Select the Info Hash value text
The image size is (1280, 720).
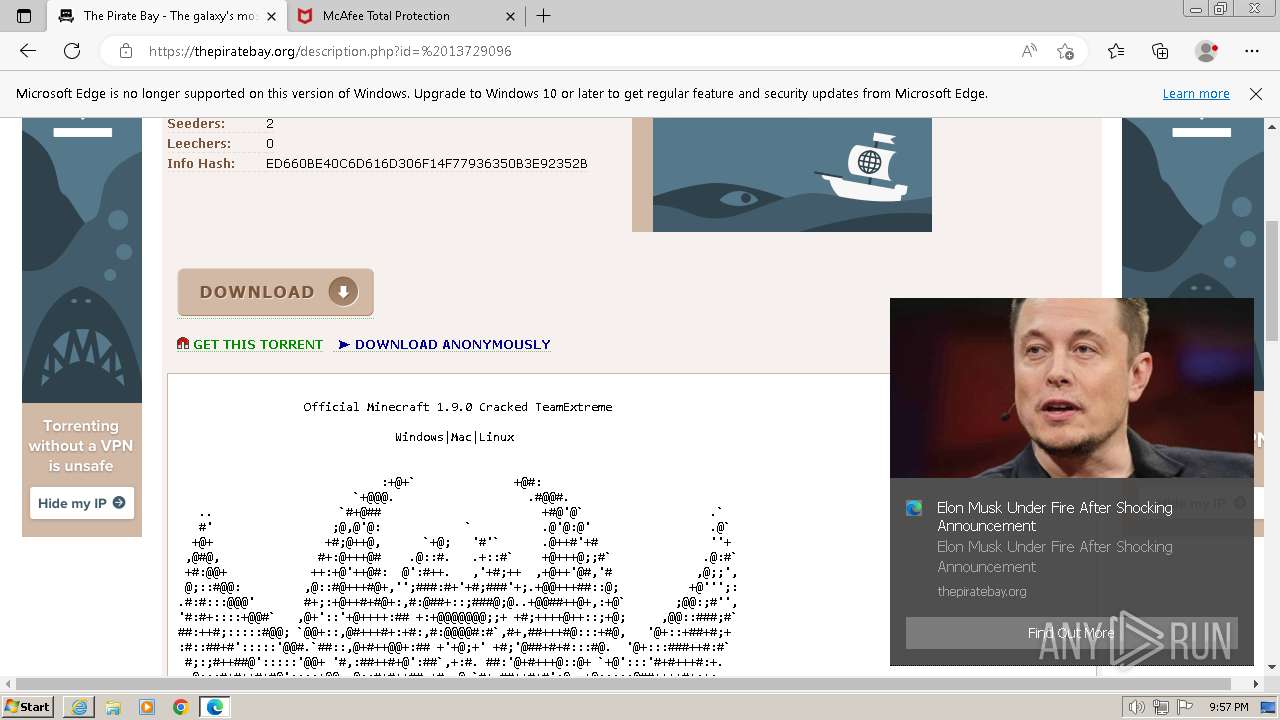tap(426, 164)
